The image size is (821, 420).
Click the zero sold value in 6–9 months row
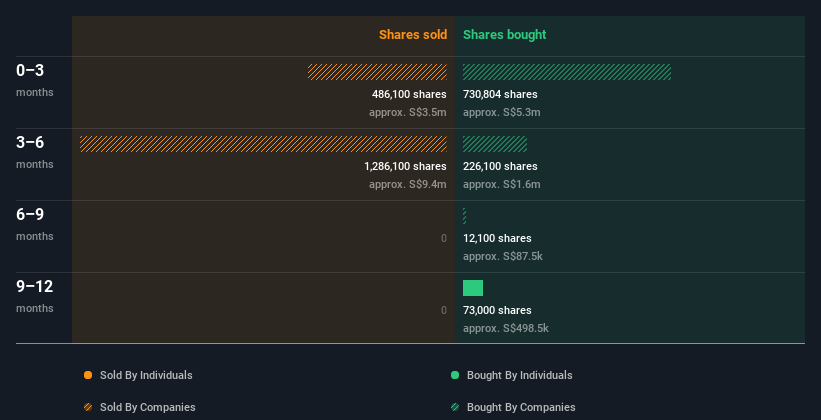443,238
